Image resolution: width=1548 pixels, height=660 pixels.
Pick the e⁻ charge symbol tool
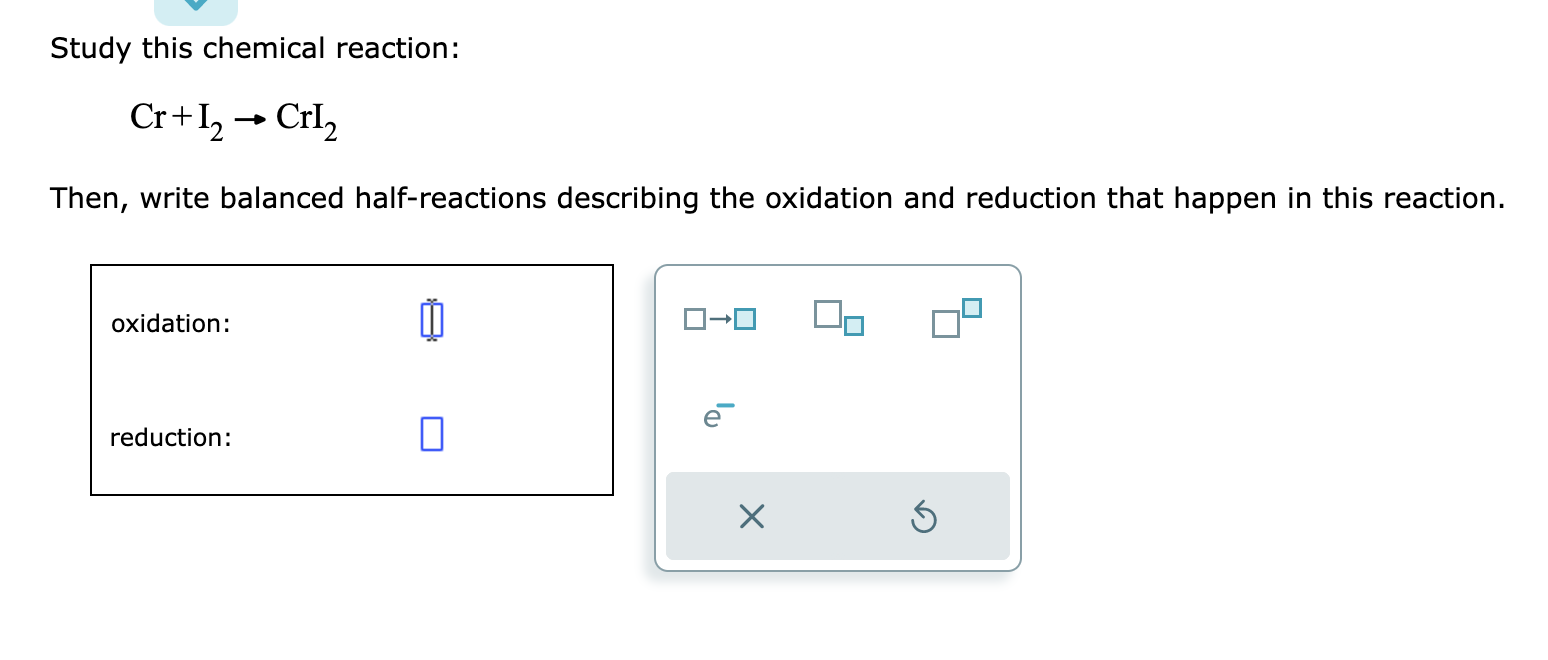coord(715,415)
